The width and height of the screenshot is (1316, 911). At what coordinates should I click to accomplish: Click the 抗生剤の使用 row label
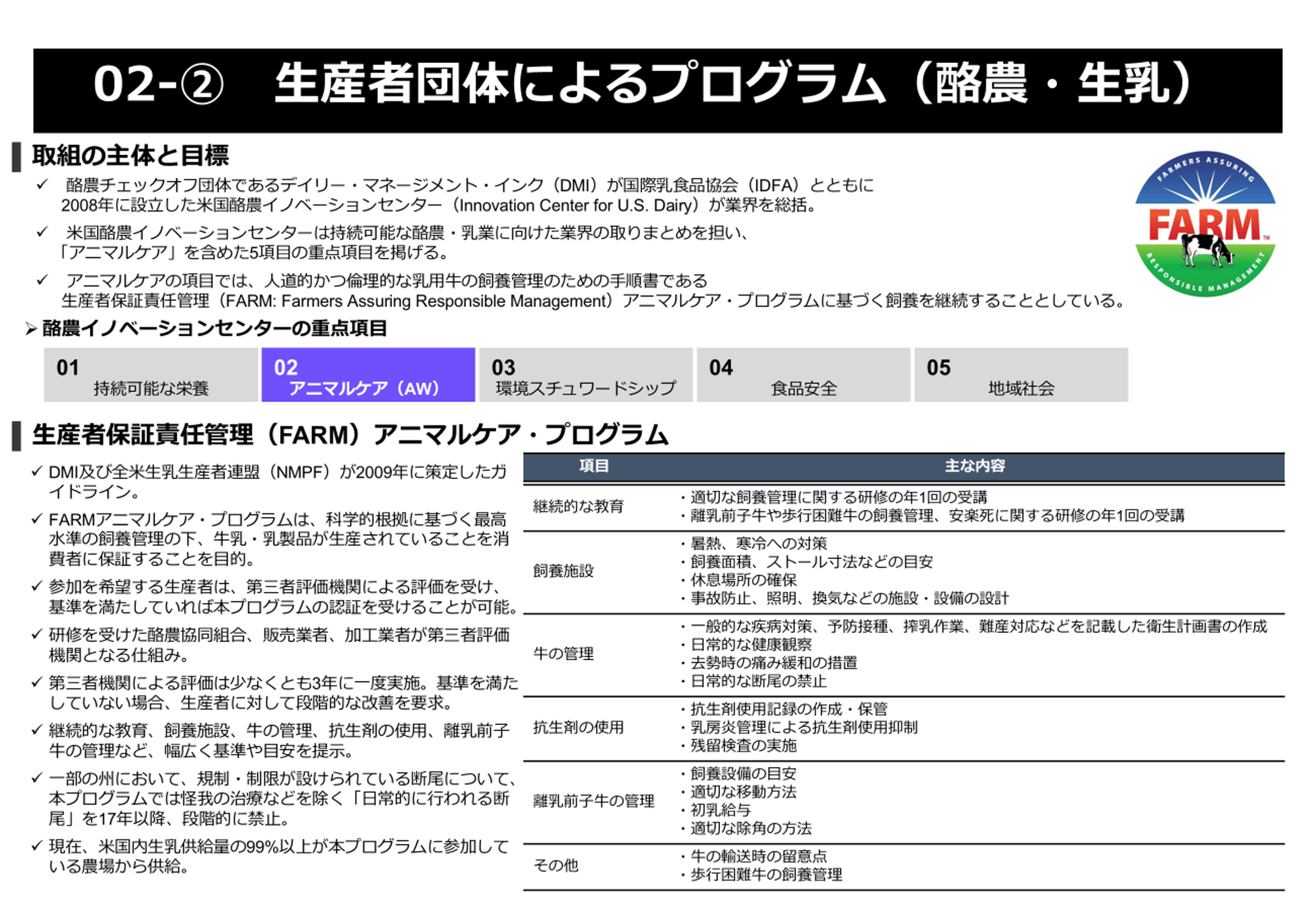tap(578, 727)
